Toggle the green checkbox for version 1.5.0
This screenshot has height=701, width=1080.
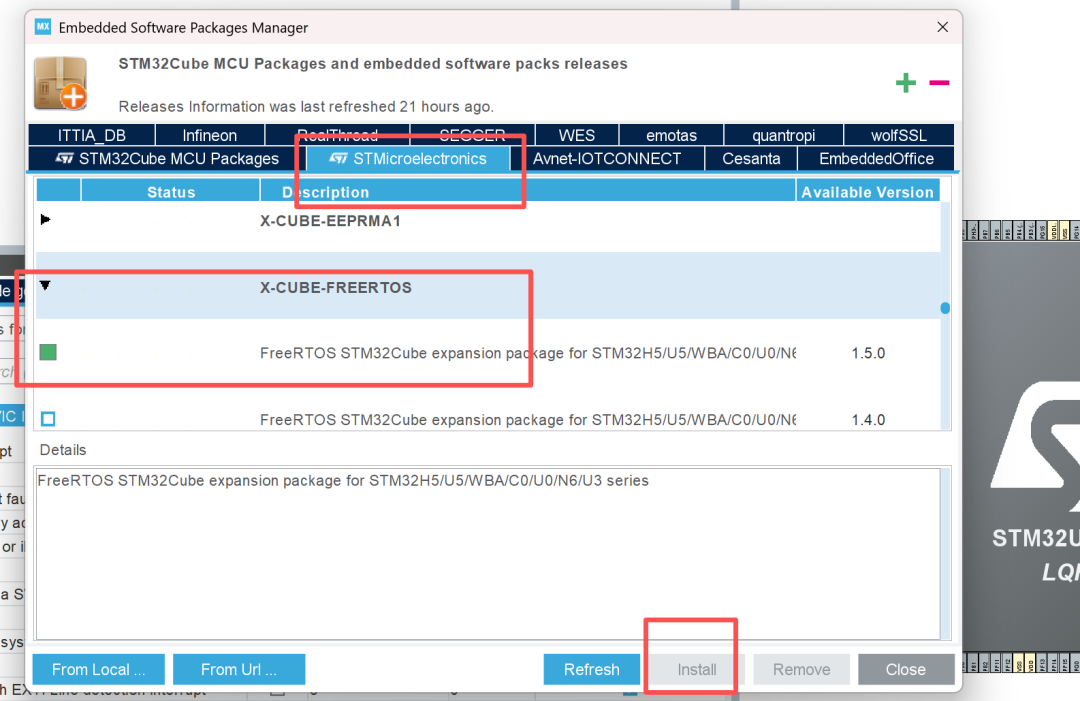tap(48, 353)
